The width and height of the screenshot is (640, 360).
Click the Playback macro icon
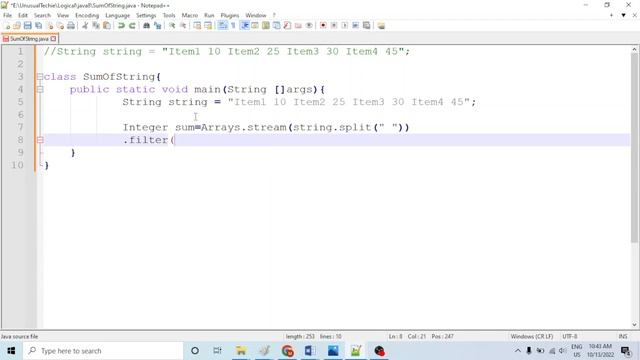[x=344, y=26]
